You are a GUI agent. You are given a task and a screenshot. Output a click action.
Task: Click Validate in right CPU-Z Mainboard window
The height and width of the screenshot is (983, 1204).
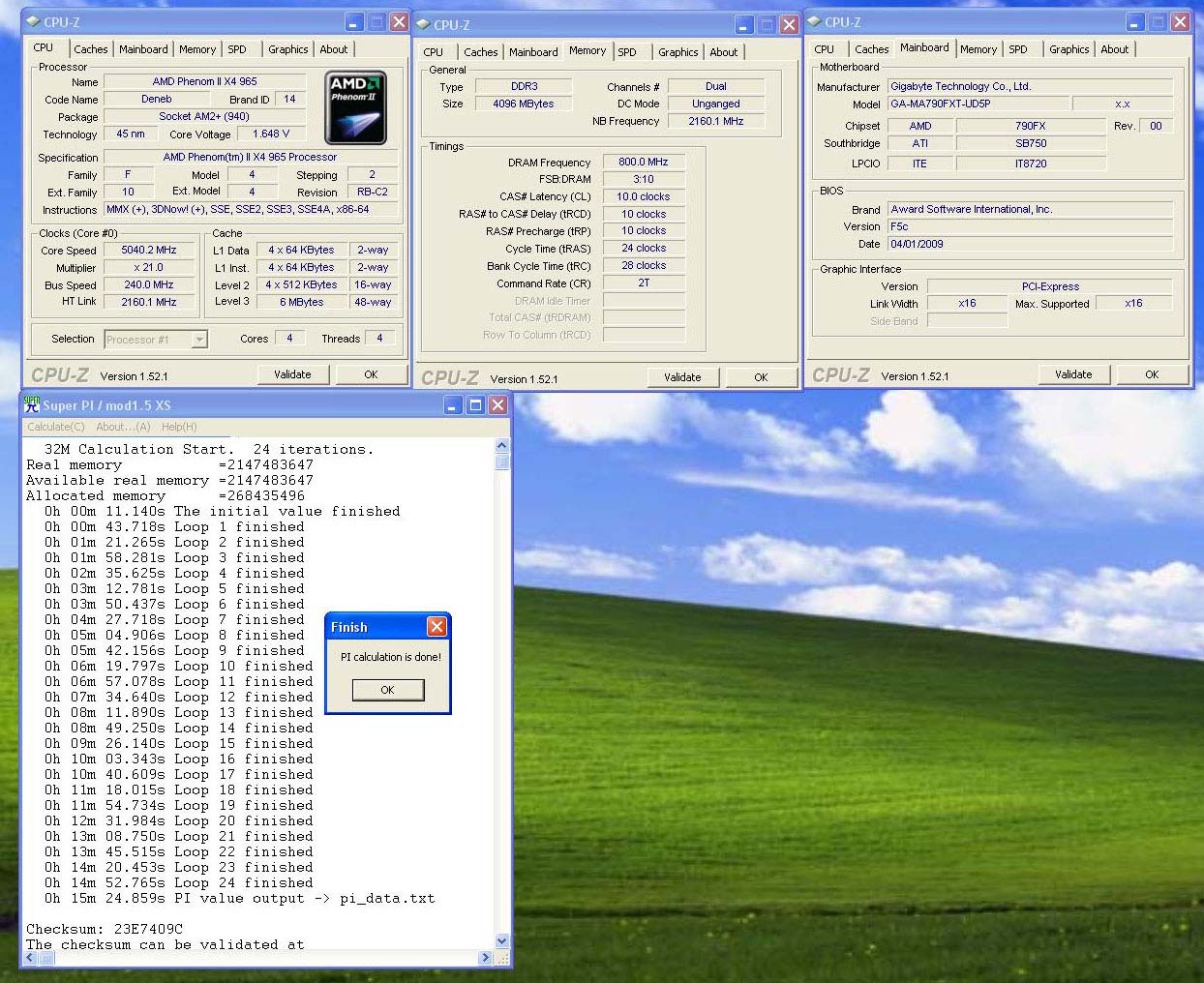[x=1073, y=374]
